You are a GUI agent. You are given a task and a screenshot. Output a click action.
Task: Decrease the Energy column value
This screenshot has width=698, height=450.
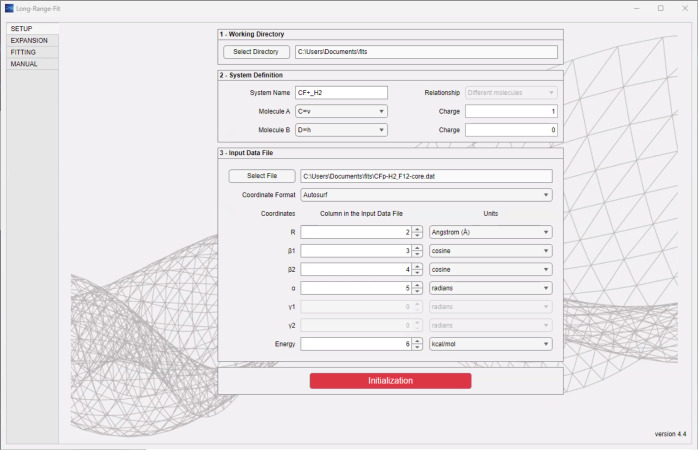pyautogui.click(x=417, y=347)
